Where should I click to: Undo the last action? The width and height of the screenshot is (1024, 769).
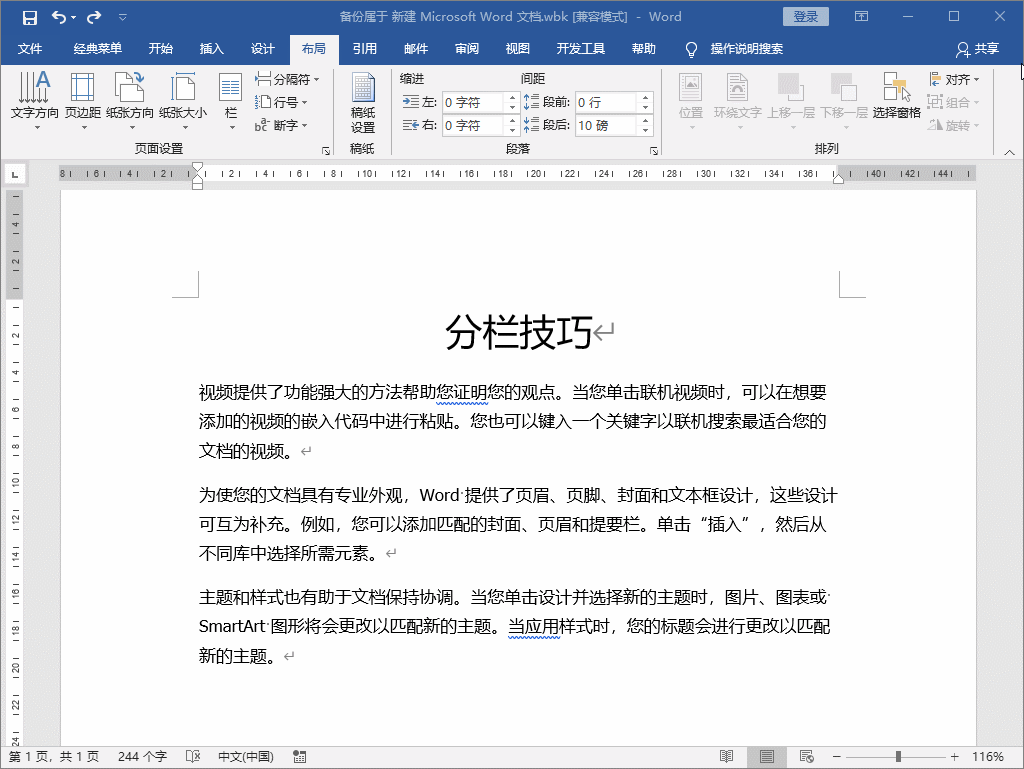click(x=59, y=17)
